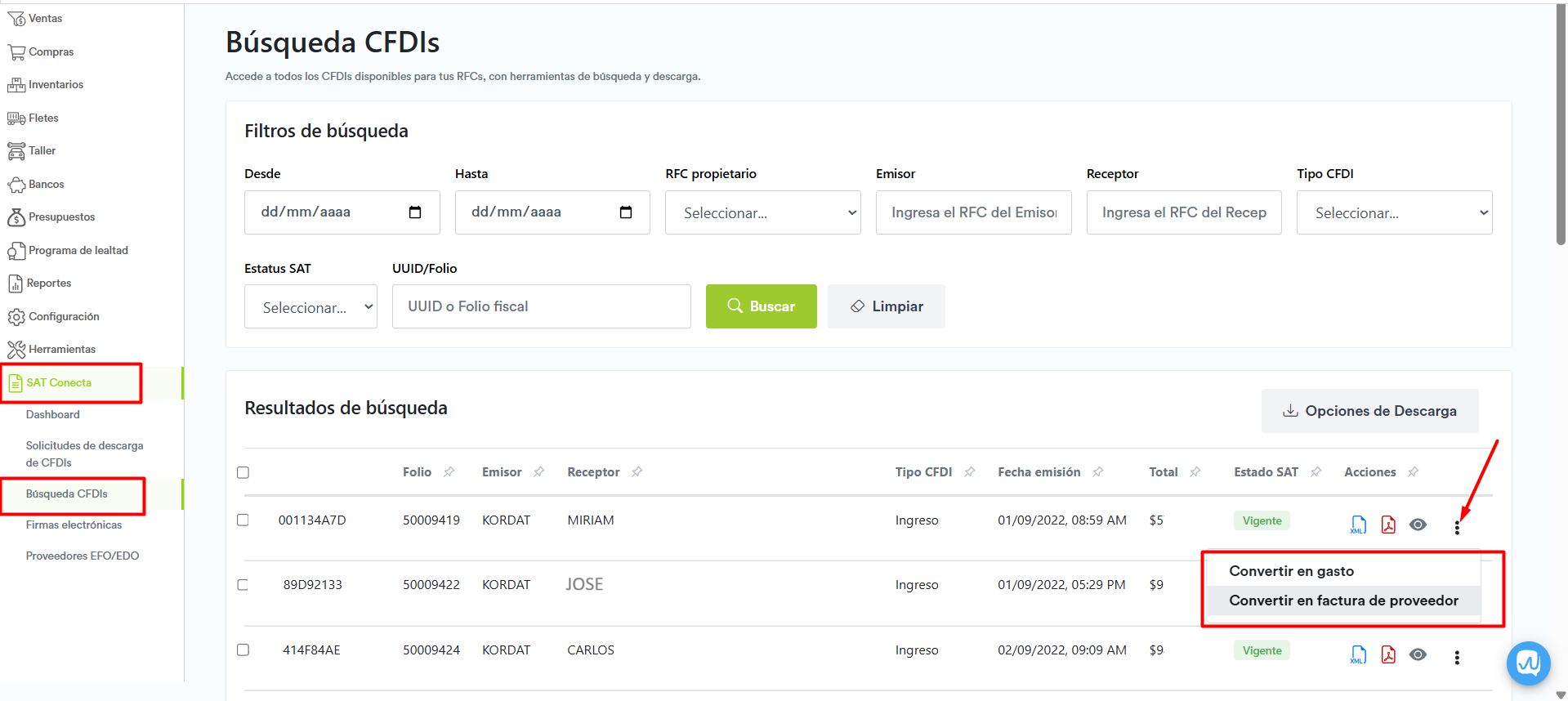Tick checkbox for 414F84AE row
The image size is (1568, 701).
(x=243, y=650)
